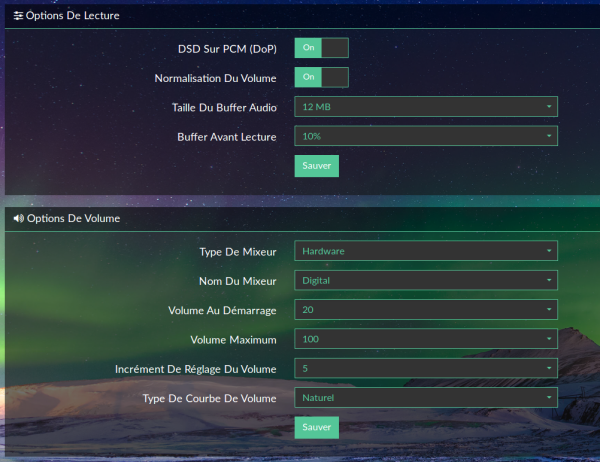Viewport: 600px width, 462px height.
Task: Open the Volume Maximum dropdown
Action: click(426, 339)
